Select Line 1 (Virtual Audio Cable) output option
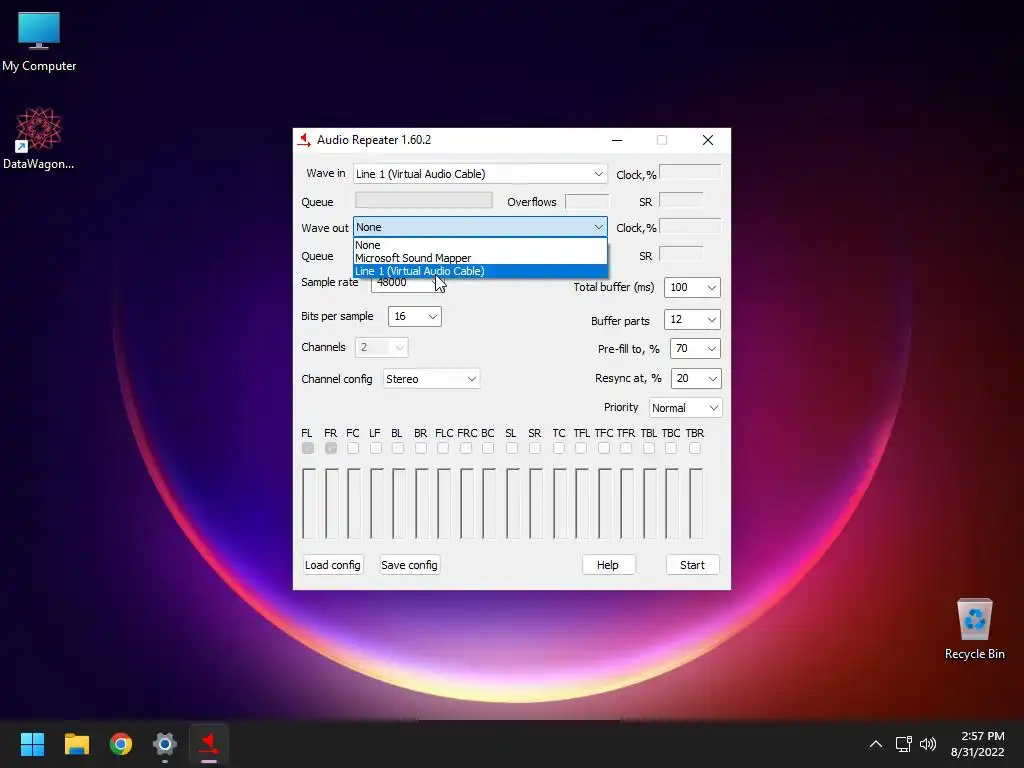 click(480, 271)
